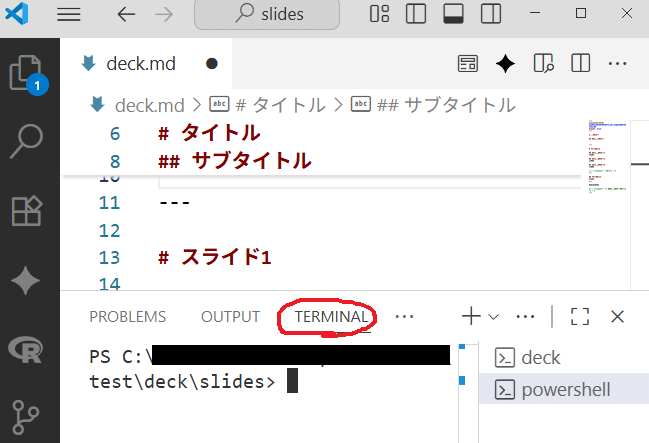Open the sparkle AI view in activity bar
Screen dimensions: 649x443
point(26,280)
